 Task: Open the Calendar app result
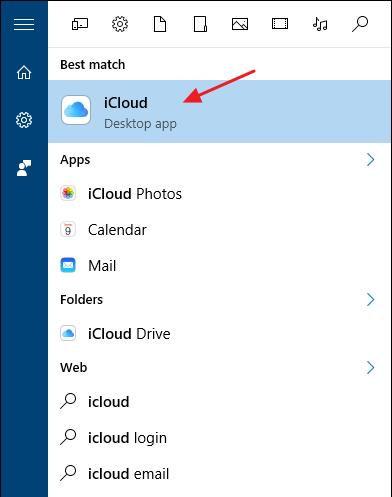pyautogui.click(x=219, y=230)
